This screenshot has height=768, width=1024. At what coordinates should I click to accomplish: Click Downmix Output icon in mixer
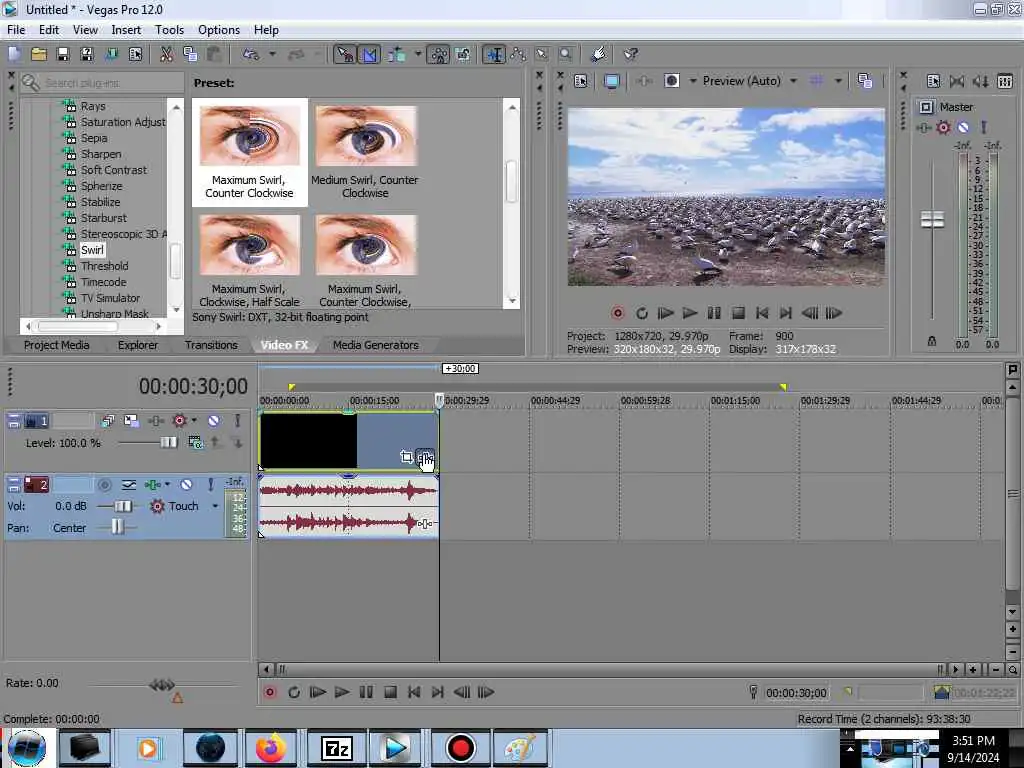click(957, 81)
